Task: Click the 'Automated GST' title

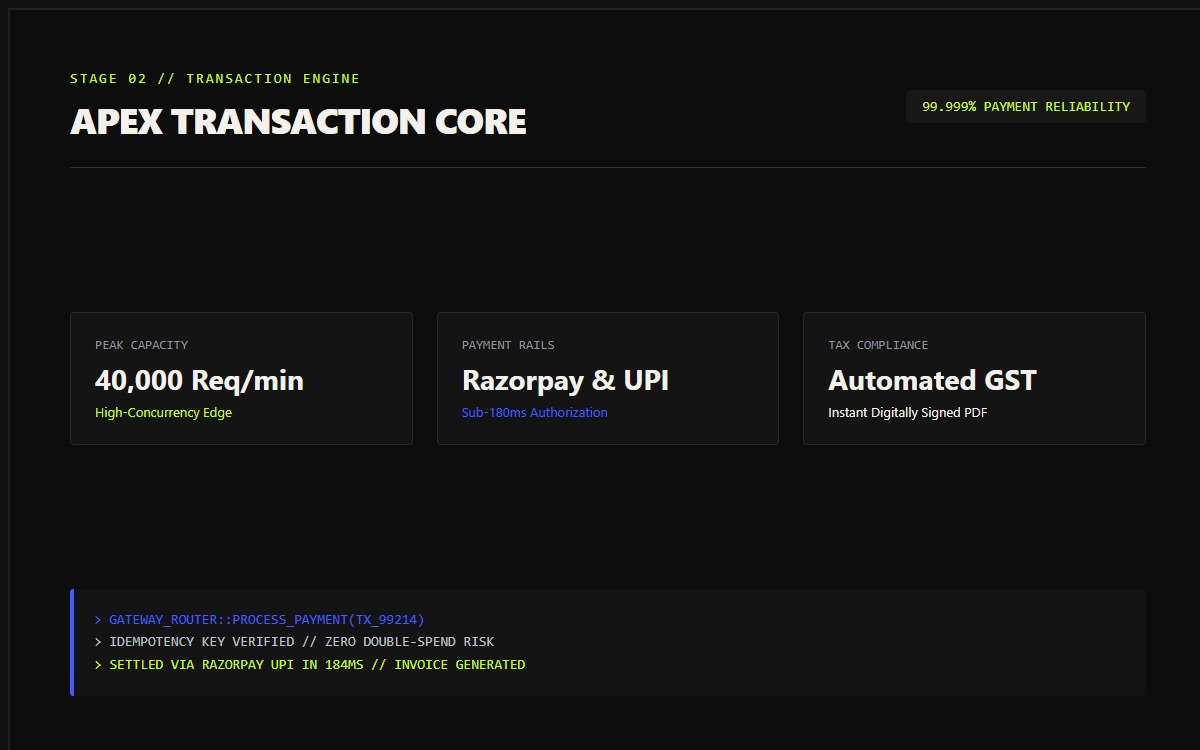Action: 932,381
